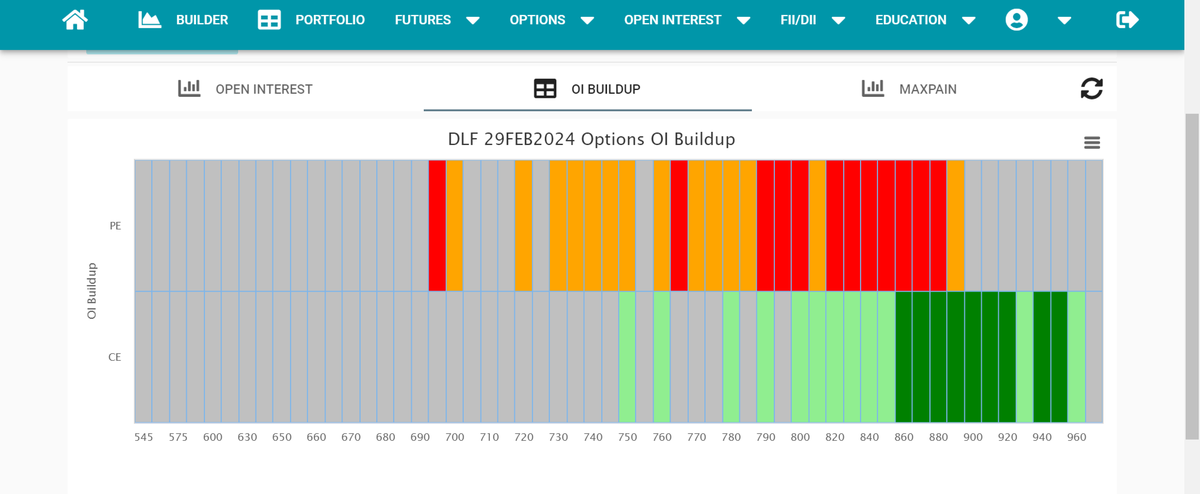Click the red PE cell at strike 695
Image resolution: width=1200 pixels, height=494 pixels.
coord(437,225)
